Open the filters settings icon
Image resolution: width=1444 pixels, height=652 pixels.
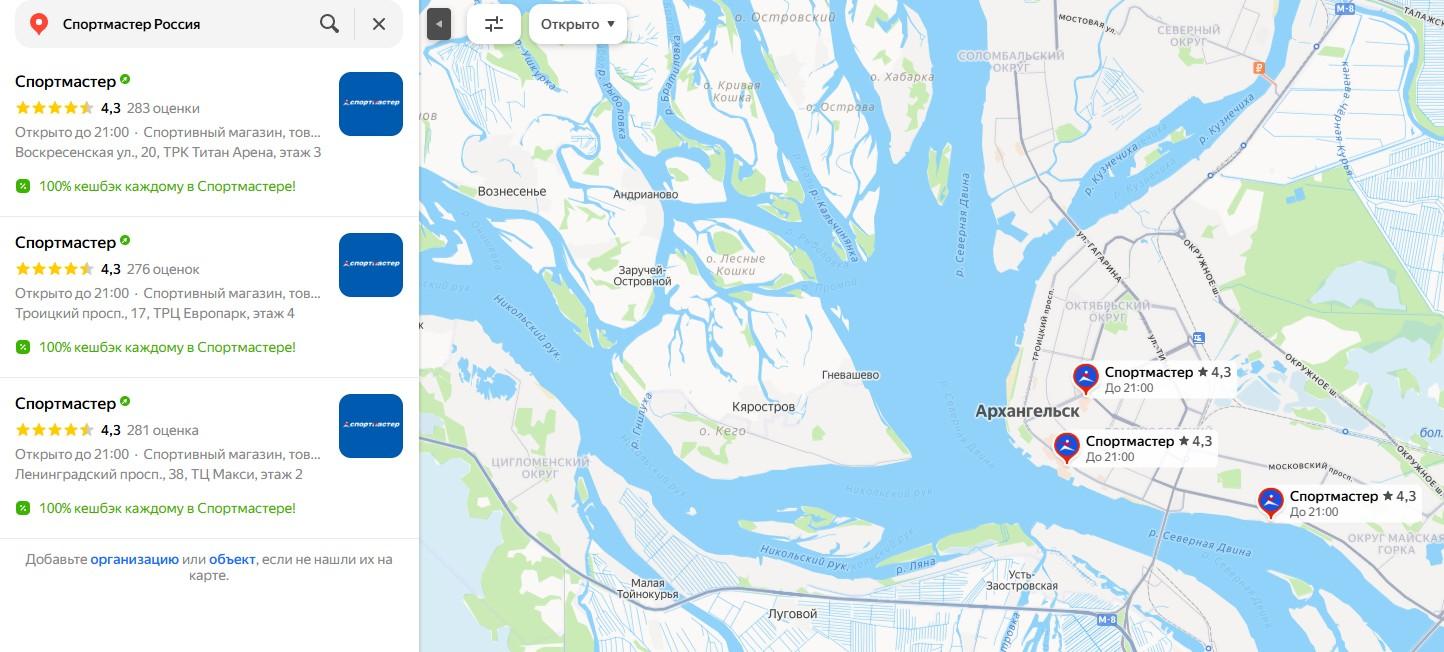click(494, 24)
